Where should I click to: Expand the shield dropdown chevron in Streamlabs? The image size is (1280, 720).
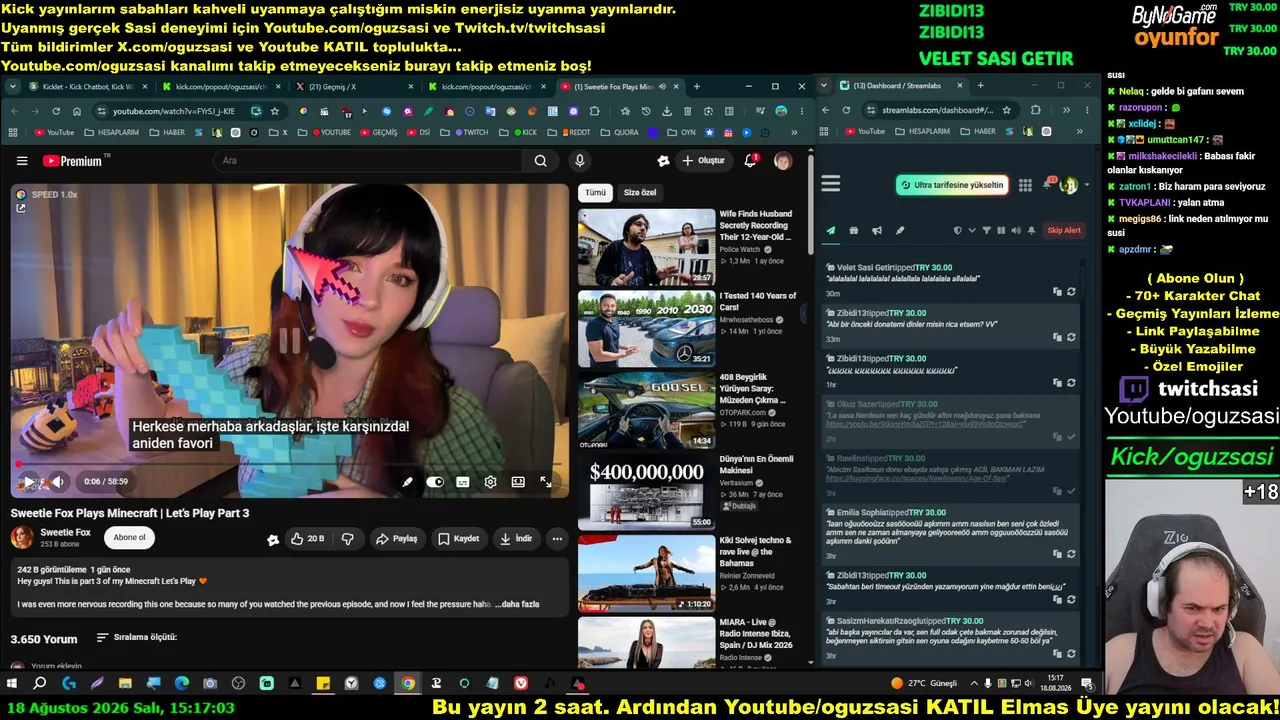pos(971,231)
